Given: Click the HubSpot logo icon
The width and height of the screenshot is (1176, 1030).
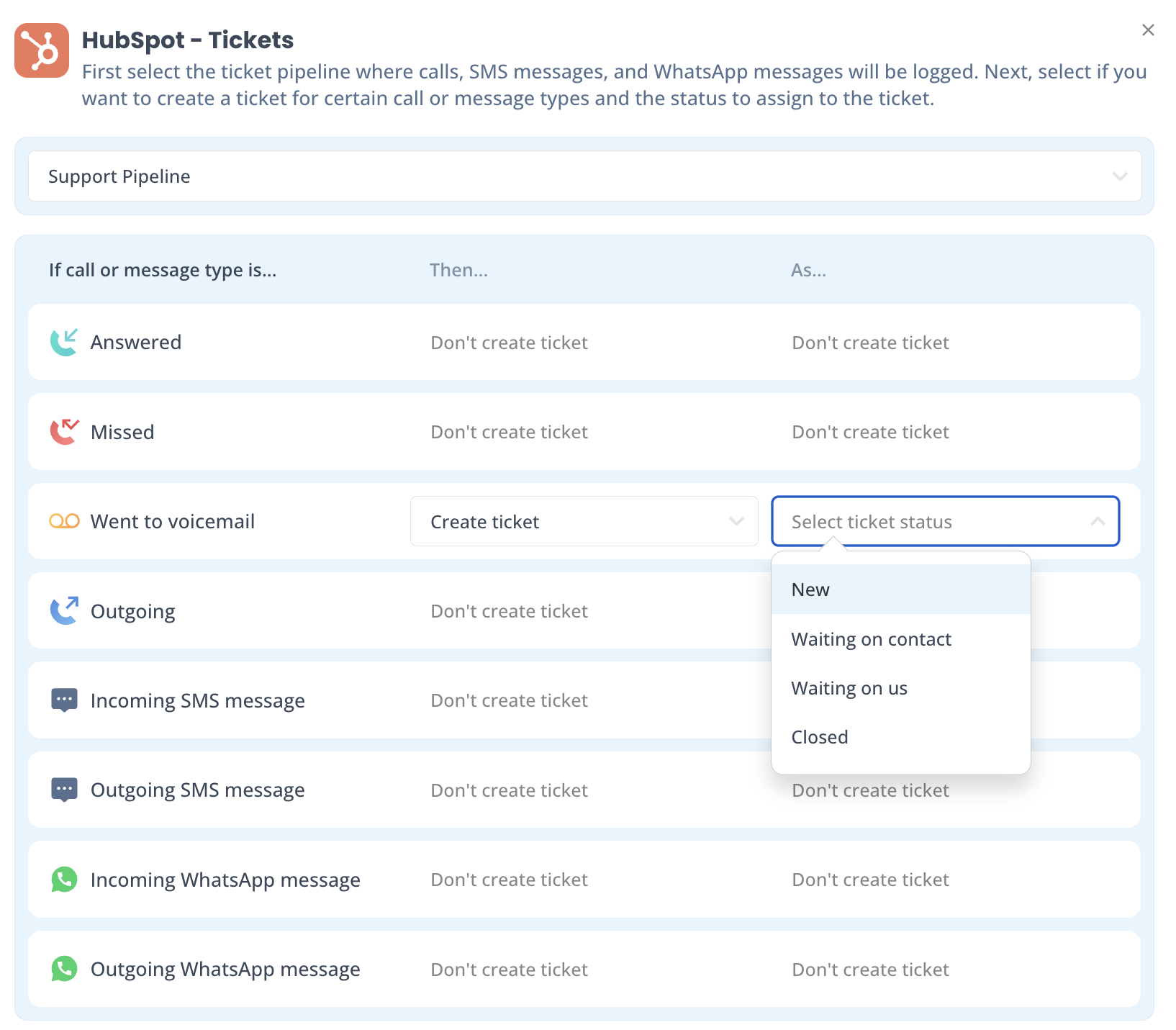Looking at the screenshot, I should (42, 50).
